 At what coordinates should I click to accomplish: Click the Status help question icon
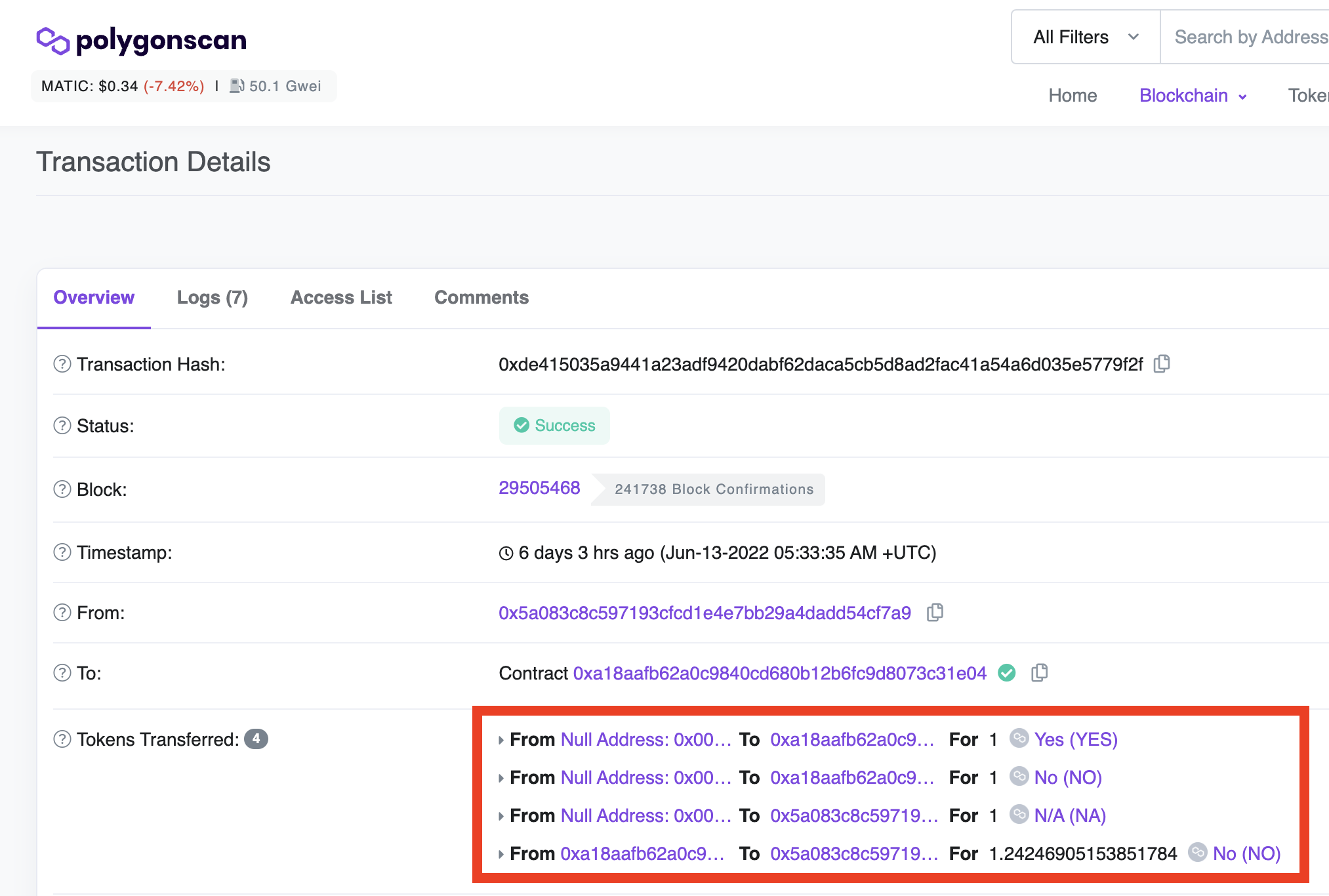(62, 426)
